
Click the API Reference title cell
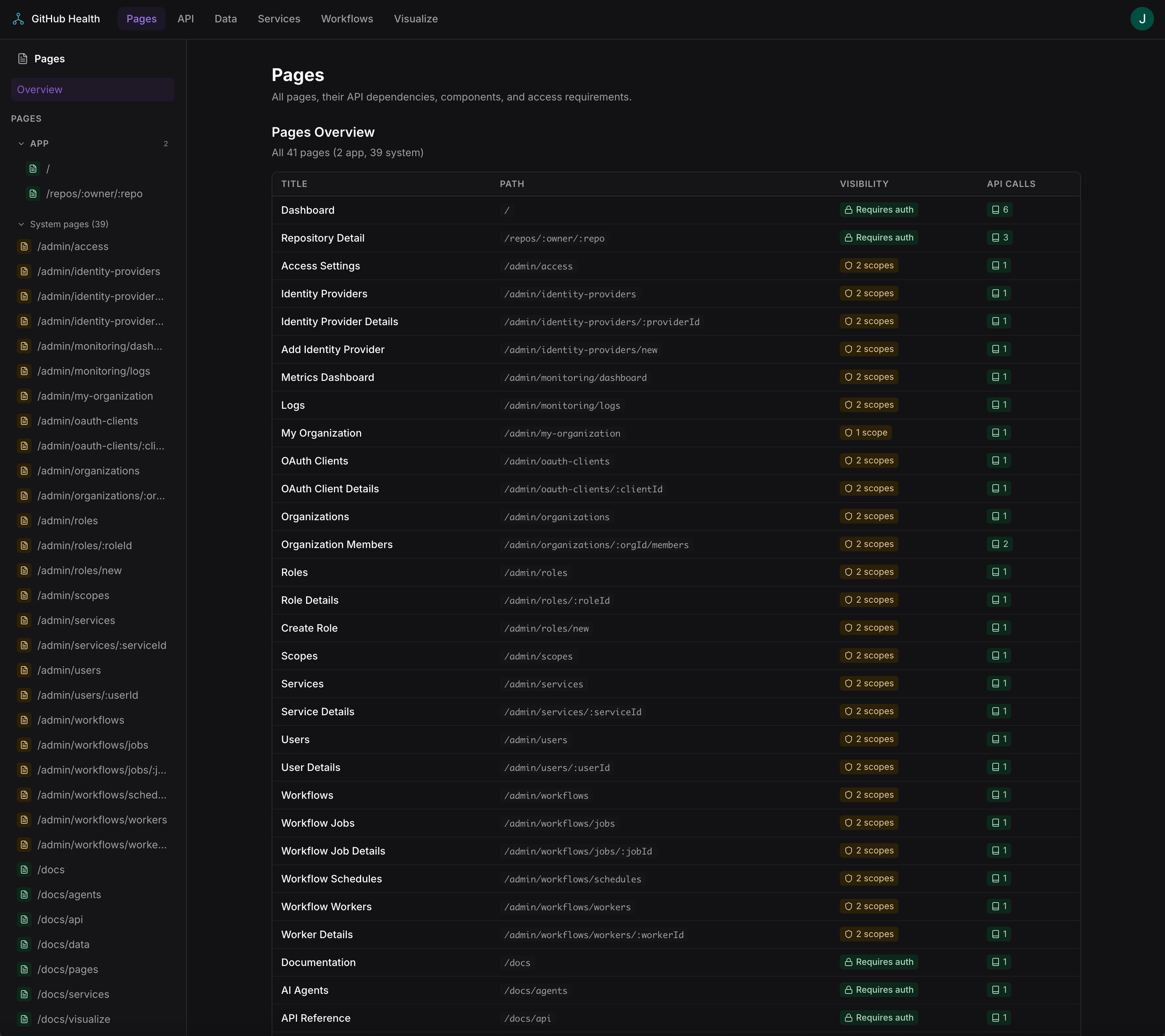click(316, 1018)
